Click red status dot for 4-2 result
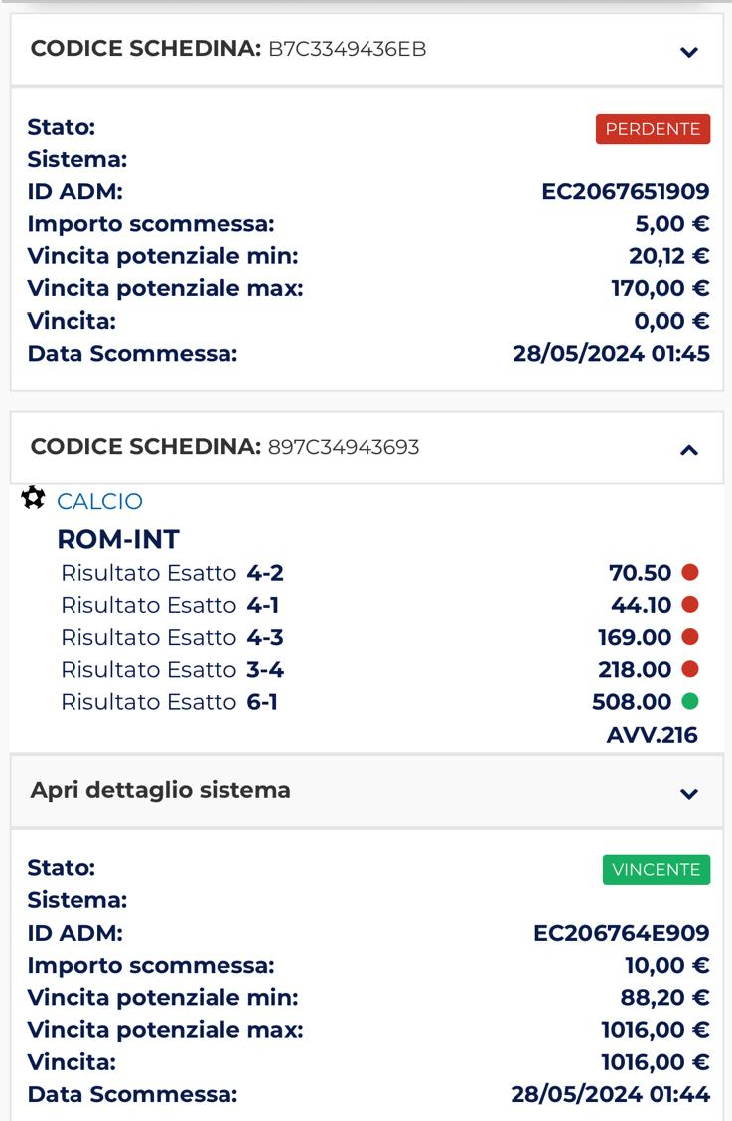732x1121 pixels. click(690, 572)
